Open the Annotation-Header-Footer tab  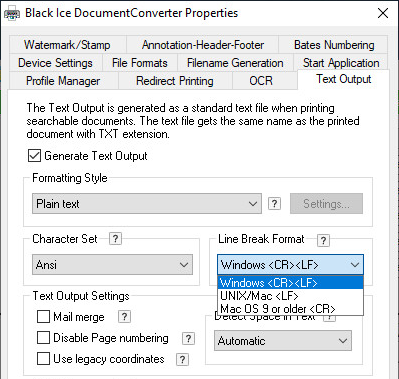(x=203, y=45)
